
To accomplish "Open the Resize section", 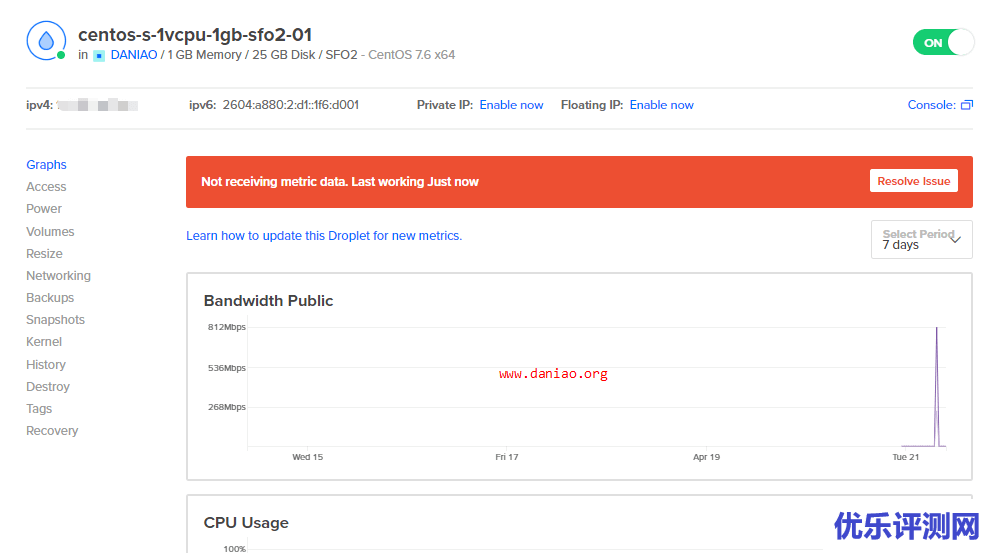I will tap(44, 254).
